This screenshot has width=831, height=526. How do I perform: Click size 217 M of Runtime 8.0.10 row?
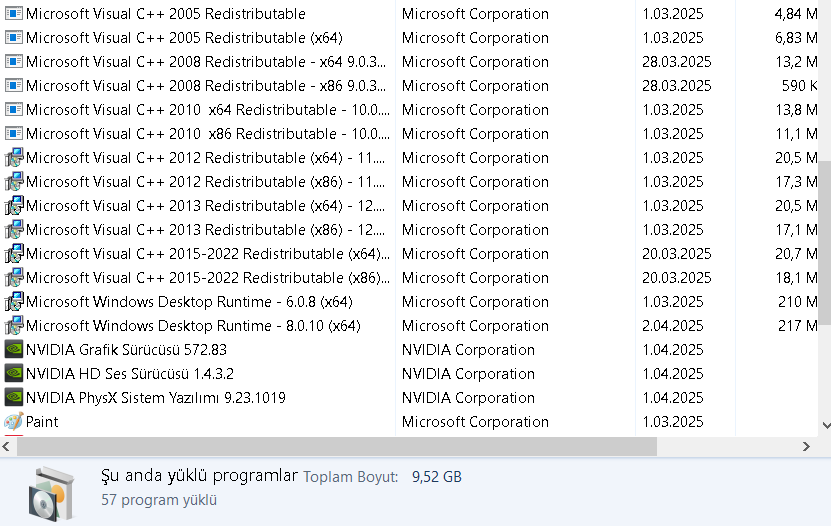coord(798,326)
